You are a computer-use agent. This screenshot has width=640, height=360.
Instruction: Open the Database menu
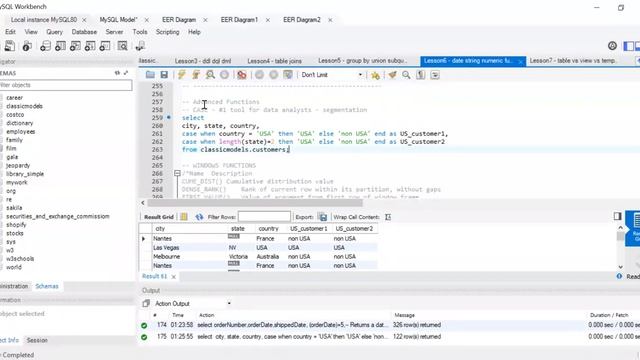[x=84, y=32]
